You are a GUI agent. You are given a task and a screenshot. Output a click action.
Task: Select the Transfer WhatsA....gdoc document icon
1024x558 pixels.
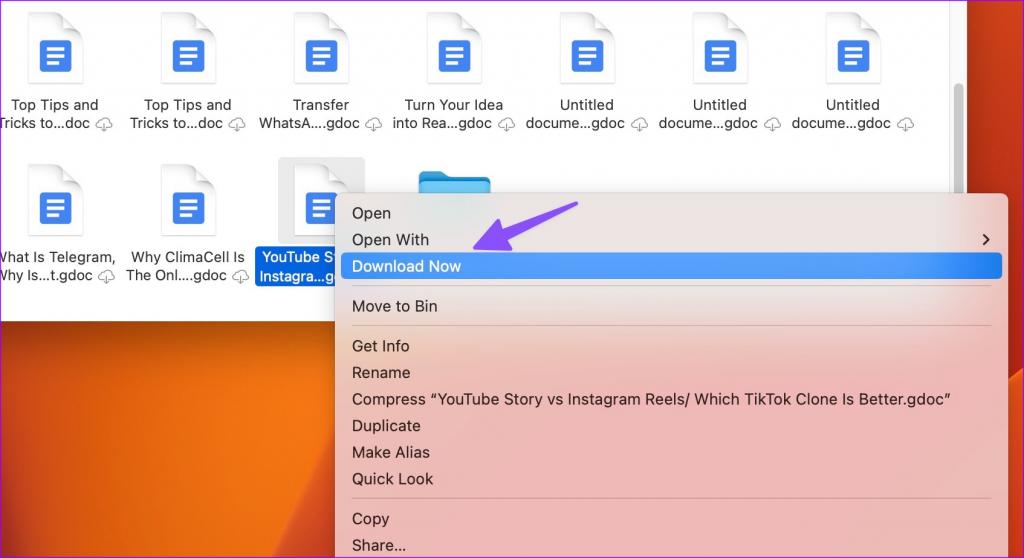coord(321,49)
